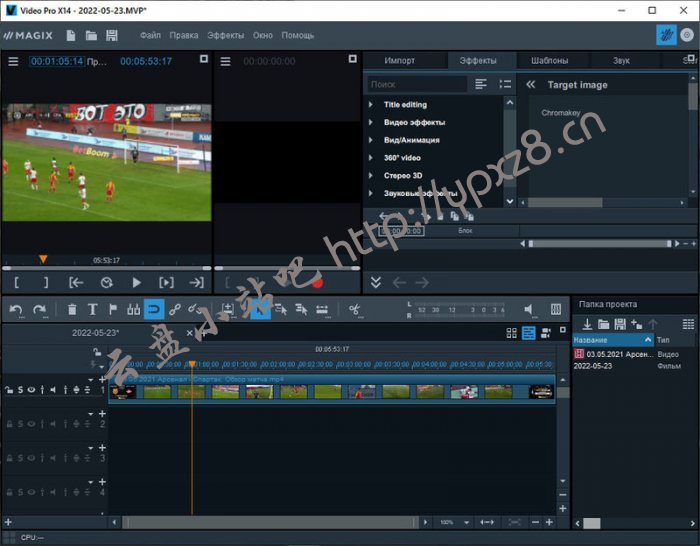The image size is (700, 546).
Task: Select the scissors cut tool
Action: point(354,309)
